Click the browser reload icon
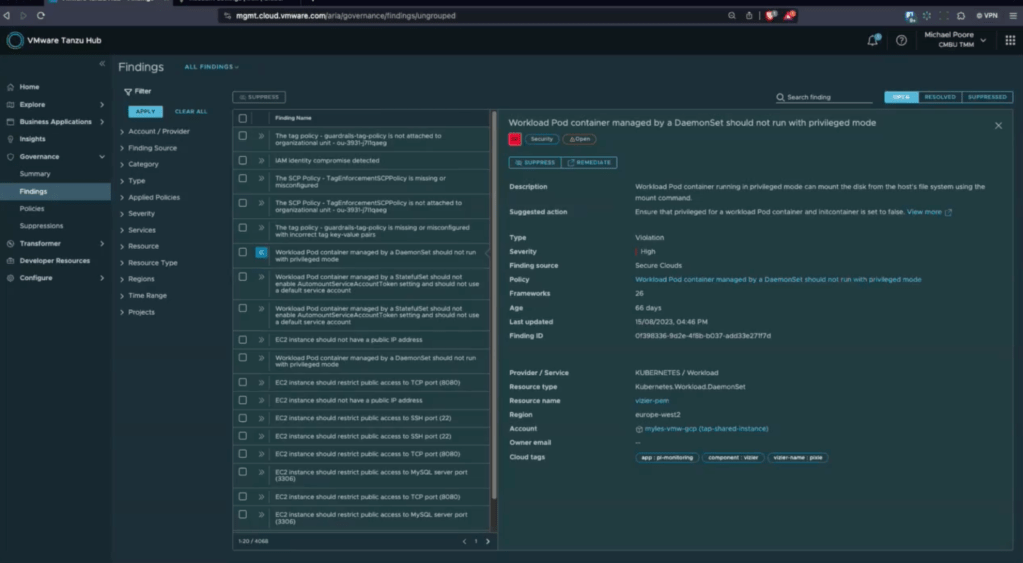 click(x=41, y=16)
